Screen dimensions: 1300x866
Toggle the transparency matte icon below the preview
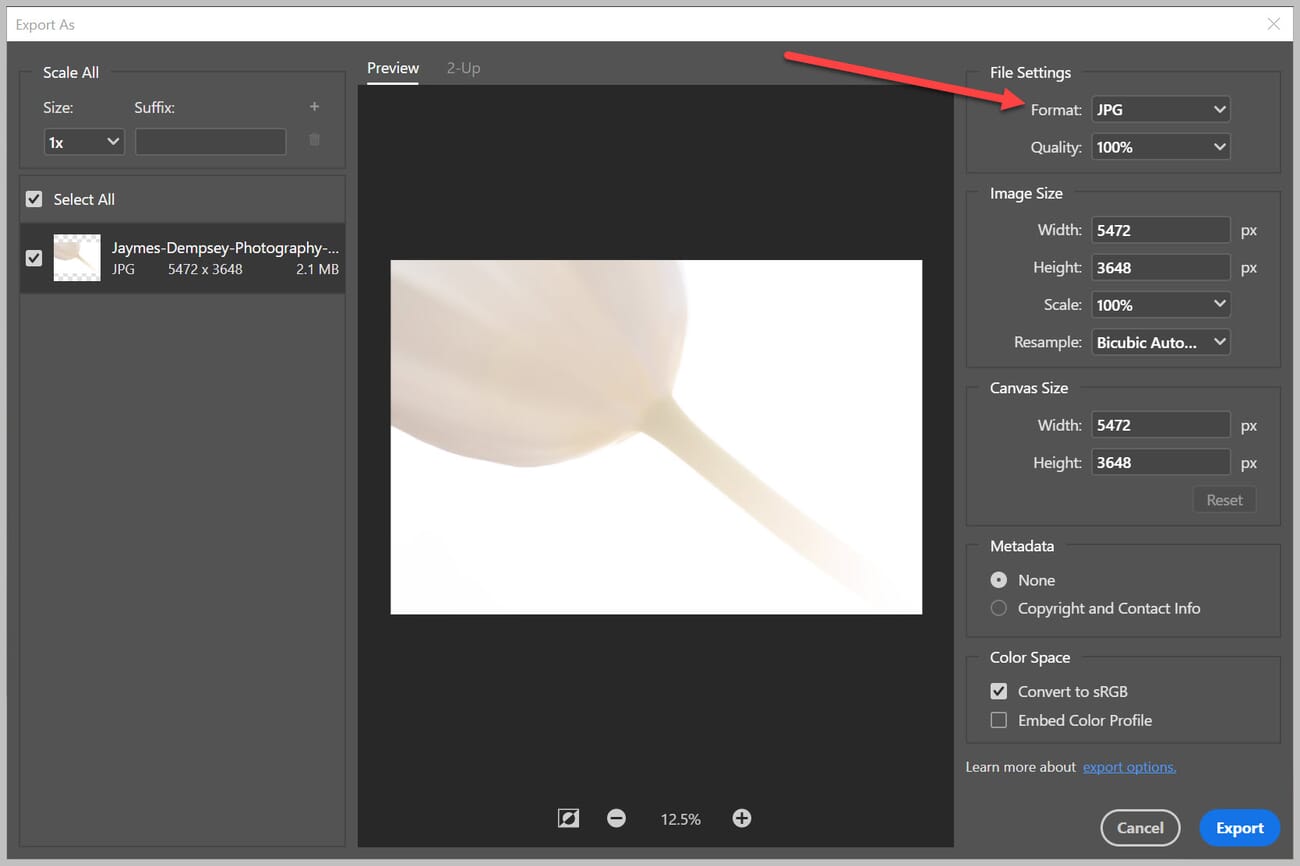(568, 818)
